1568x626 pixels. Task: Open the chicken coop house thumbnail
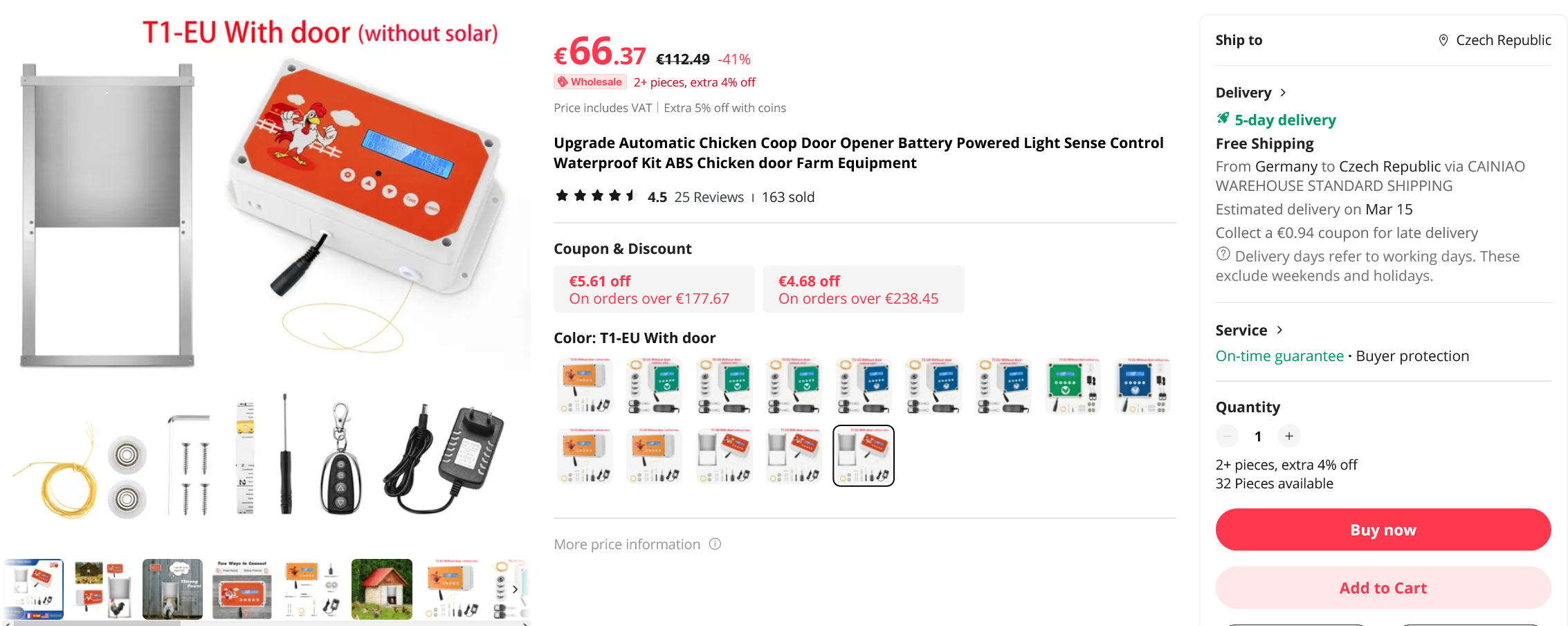pyautogui.click(x=381, y=589)
